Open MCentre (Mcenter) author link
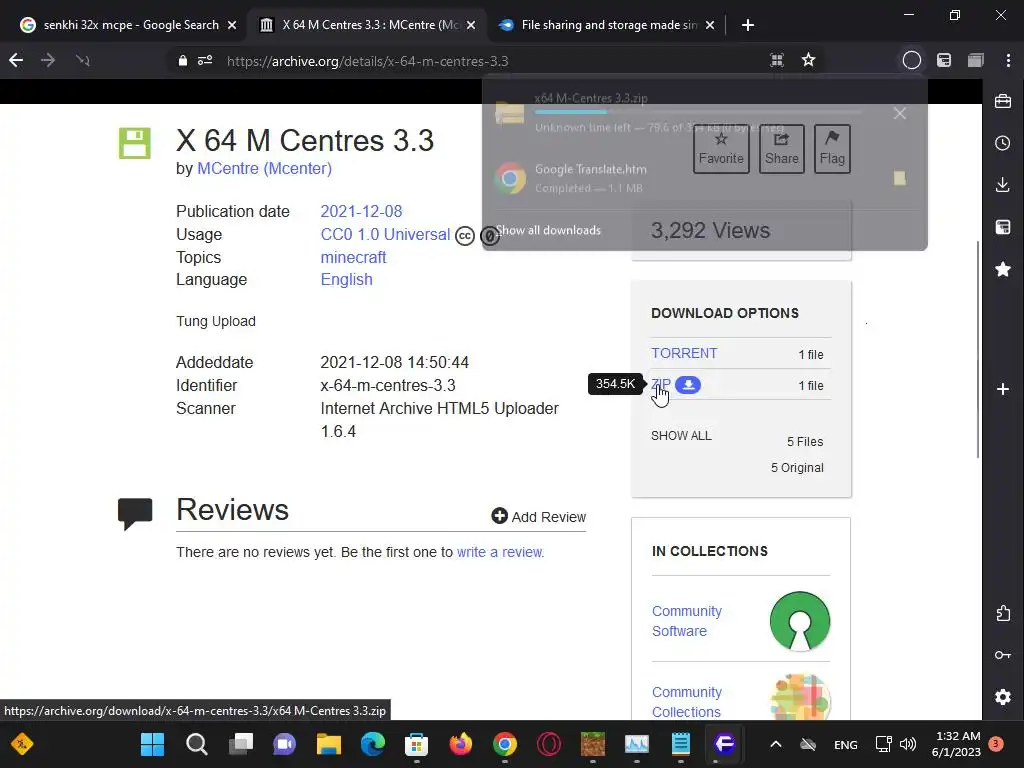This screenshot has width=1024, height=768. (264, 168)
